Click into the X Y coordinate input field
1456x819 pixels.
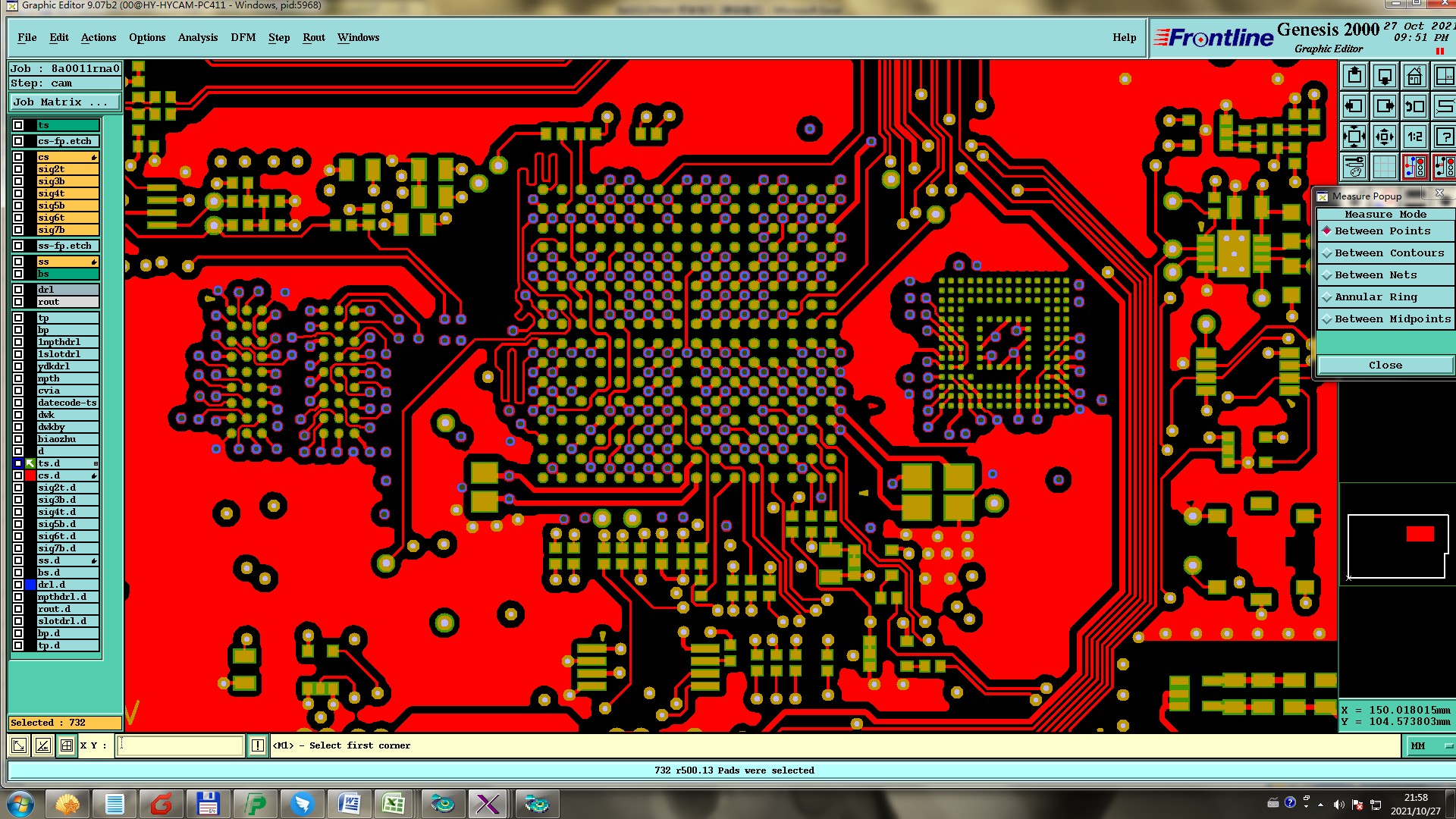pos(182,746)
